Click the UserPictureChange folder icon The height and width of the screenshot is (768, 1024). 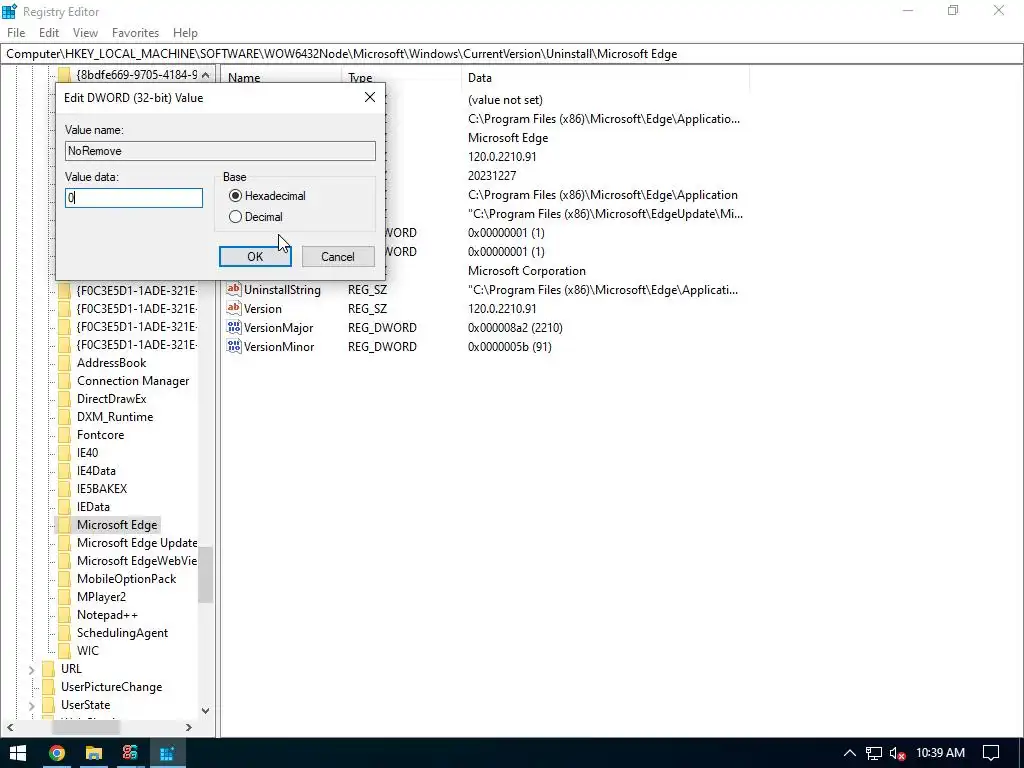(48, 687)
